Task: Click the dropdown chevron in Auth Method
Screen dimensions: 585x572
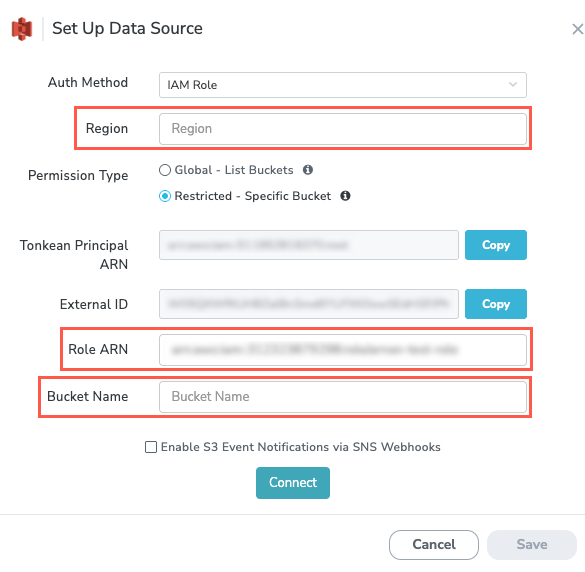Action: pyautogui.click(x=513, y=85)
